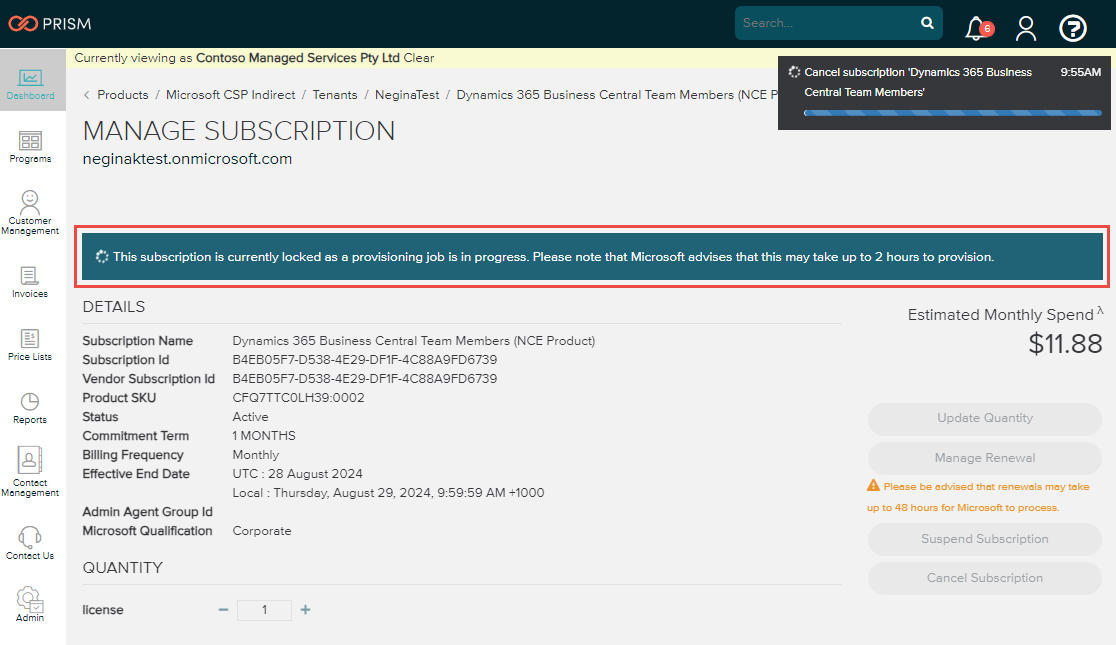Click the Update Quantity button
This screenshot has width=1116, height=645.
984,419
